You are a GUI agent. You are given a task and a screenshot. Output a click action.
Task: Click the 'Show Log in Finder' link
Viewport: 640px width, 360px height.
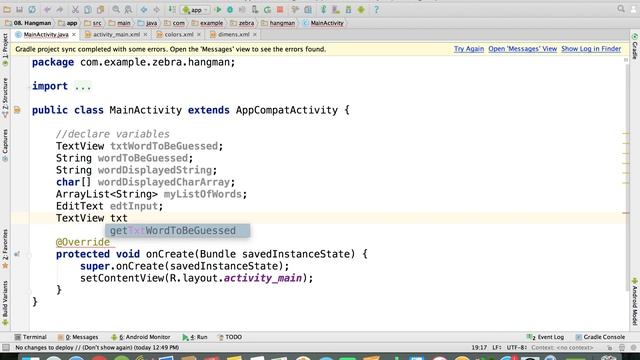591,49
